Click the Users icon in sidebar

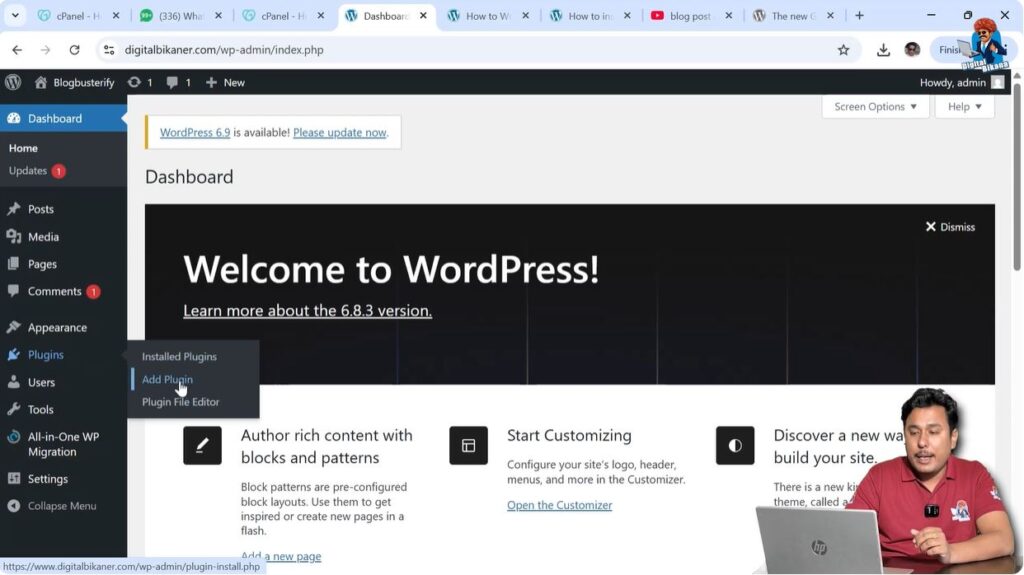pyautogui.click(x=14, y=382)
